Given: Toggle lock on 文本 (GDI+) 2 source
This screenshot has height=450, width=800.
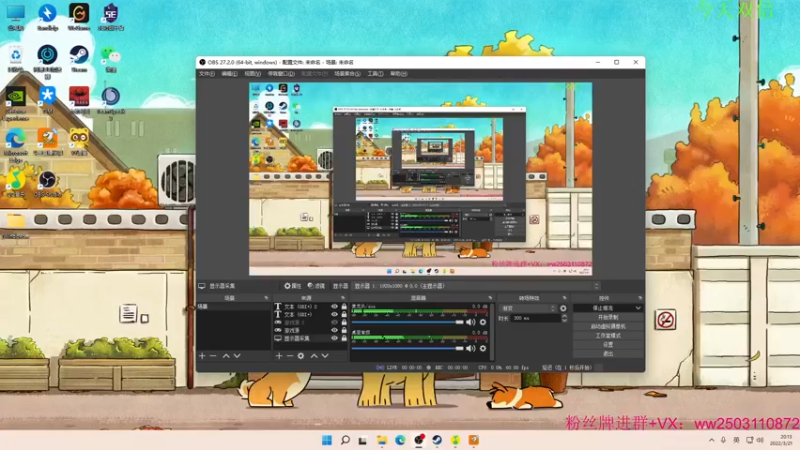Looking at the screenshot, I should pyautogui.click(x=344, y=307).
